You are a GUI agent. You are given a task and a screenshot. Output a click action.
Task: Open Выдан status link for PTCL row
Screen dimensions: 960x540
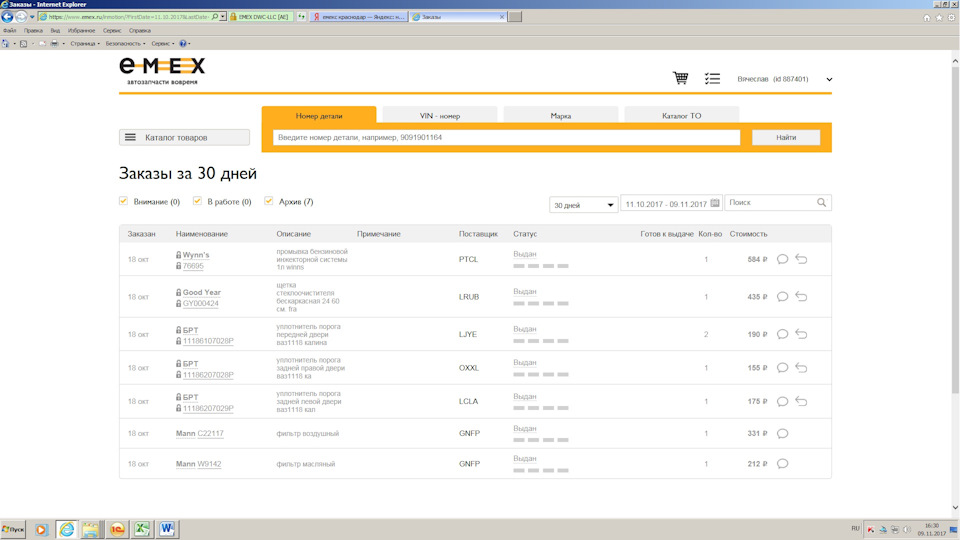[x=525, y=253]
